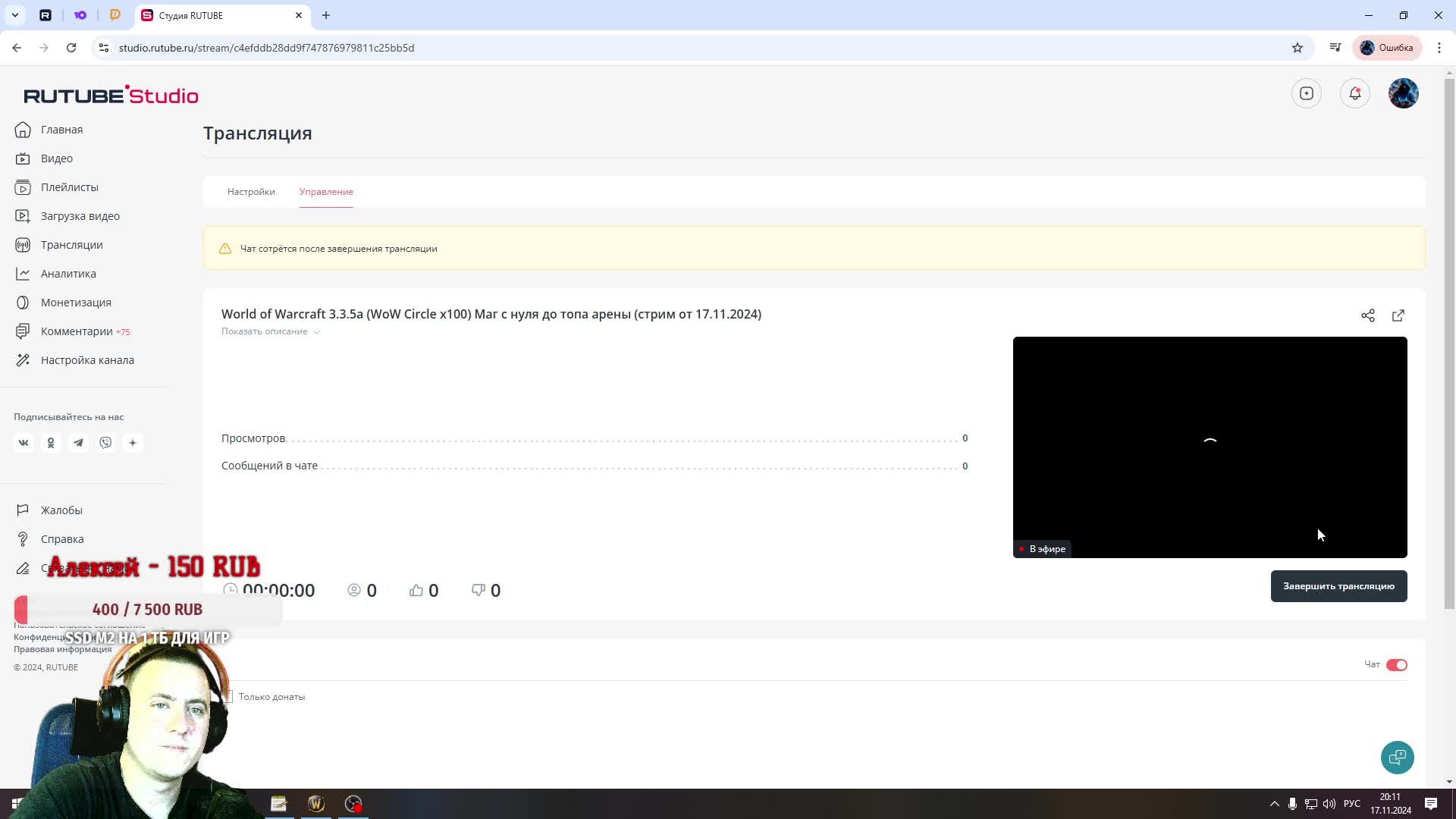View site information icon
1456x819 pixels.
tap(104, 48)
